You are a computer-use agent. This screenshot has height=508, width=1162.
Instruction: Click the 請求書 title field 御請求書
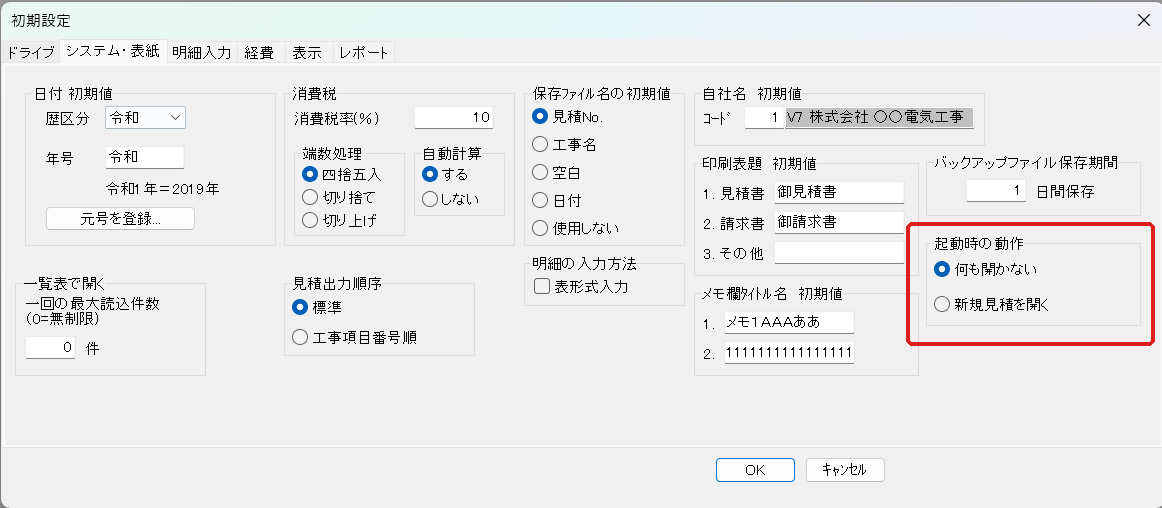click(x=840, y=222)
